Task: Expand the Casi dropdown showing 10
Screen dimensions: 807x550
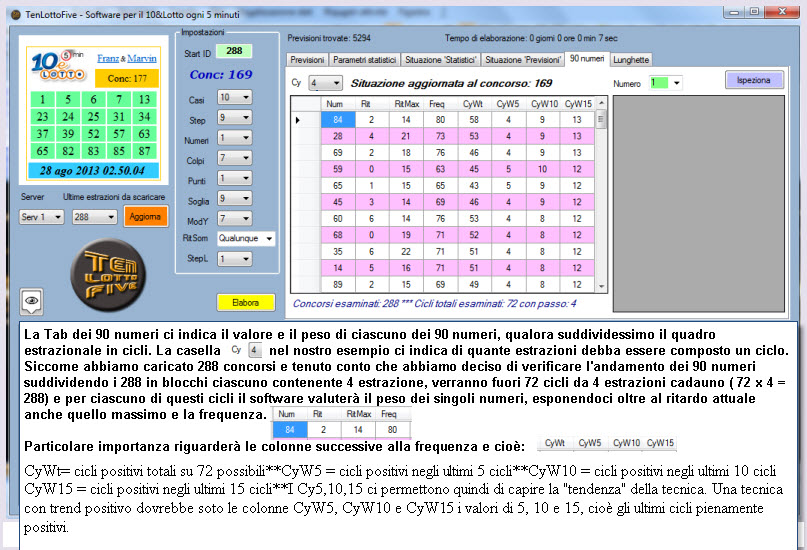Action: [235, 97]
